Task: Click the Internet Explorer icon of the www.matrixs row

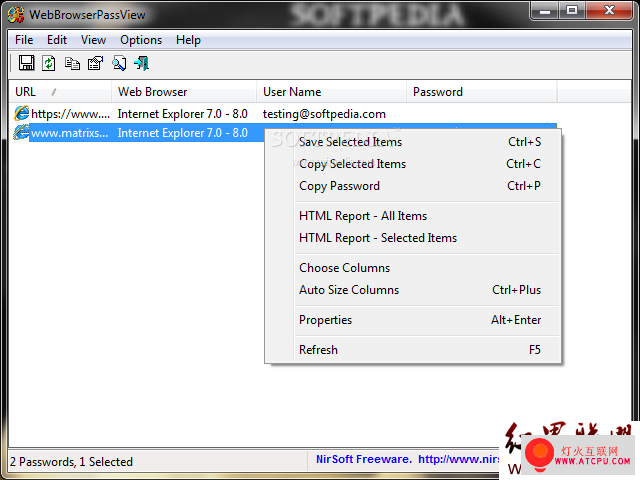Action: point(21,133)
